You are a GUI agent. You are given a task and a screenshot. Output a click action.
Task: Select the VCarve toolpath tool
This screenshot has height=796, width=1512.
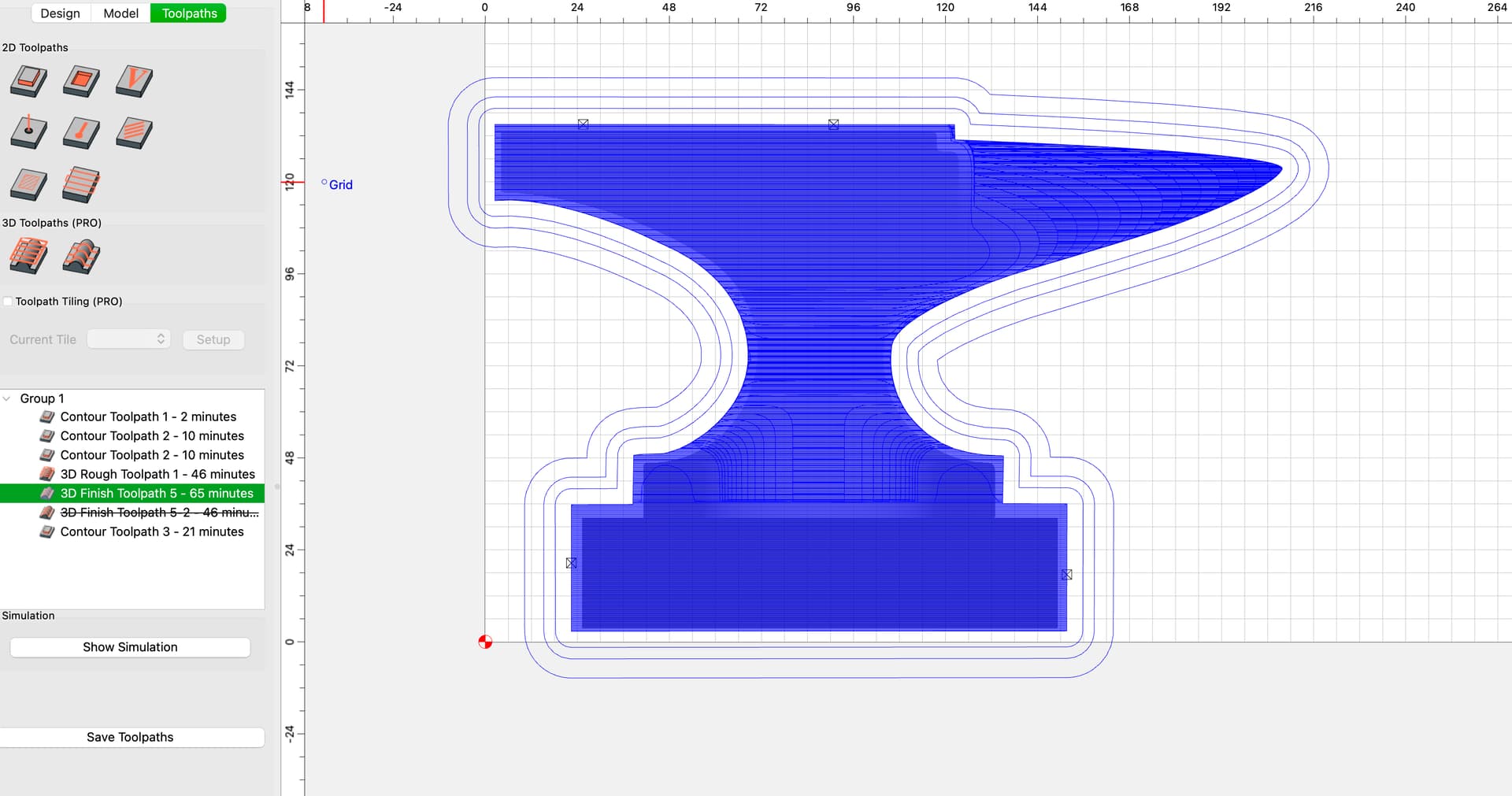point(134,81)
